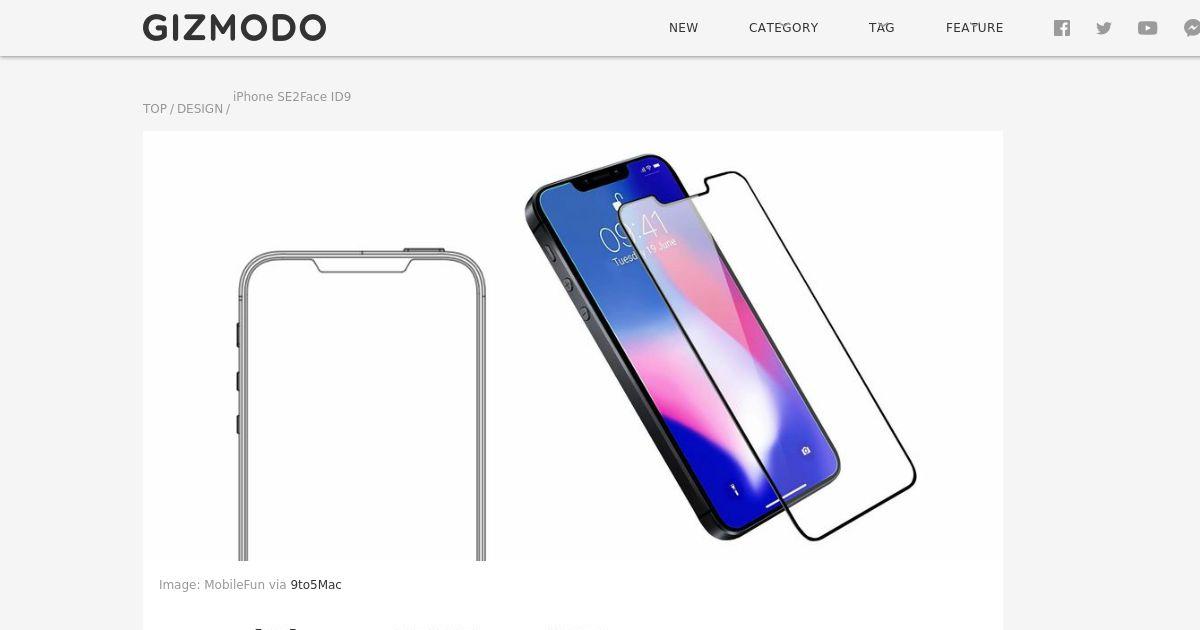Image resolution: width=1200 pixels, height=630 pixels.
Task: Click camera icon on rendered iPhone lock screen
Action: pos(806,451)
